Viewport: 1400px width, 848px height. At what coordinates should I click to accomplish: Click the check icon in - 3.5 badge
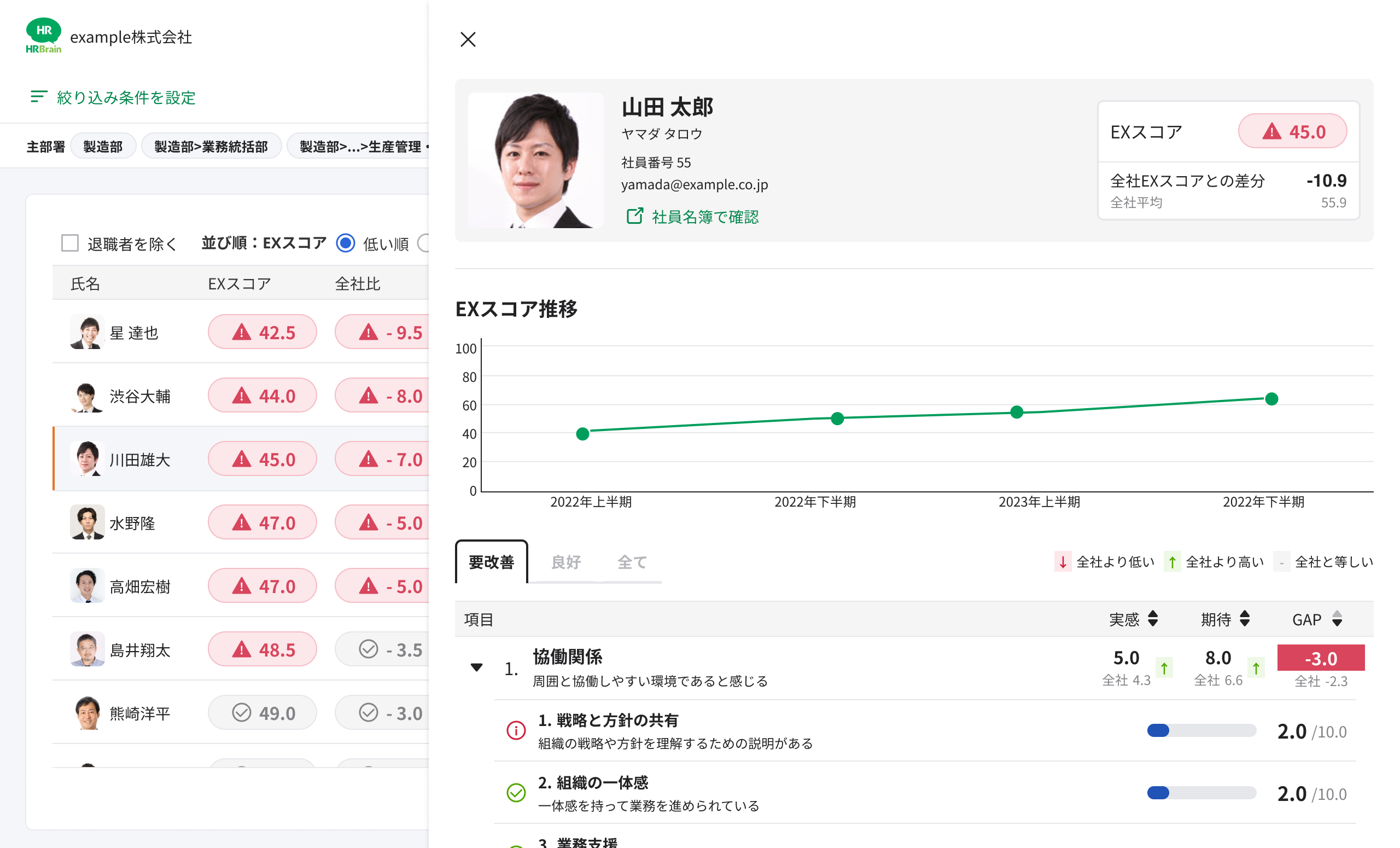pyautogui.click(x=368, y=648)
